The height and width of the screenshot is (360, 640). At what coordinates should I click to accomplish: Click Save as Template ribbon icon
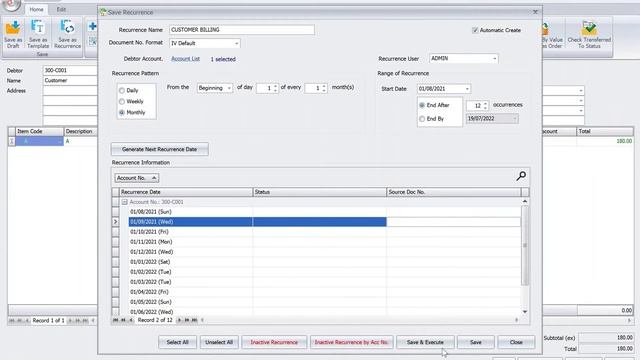coord(38,34)
